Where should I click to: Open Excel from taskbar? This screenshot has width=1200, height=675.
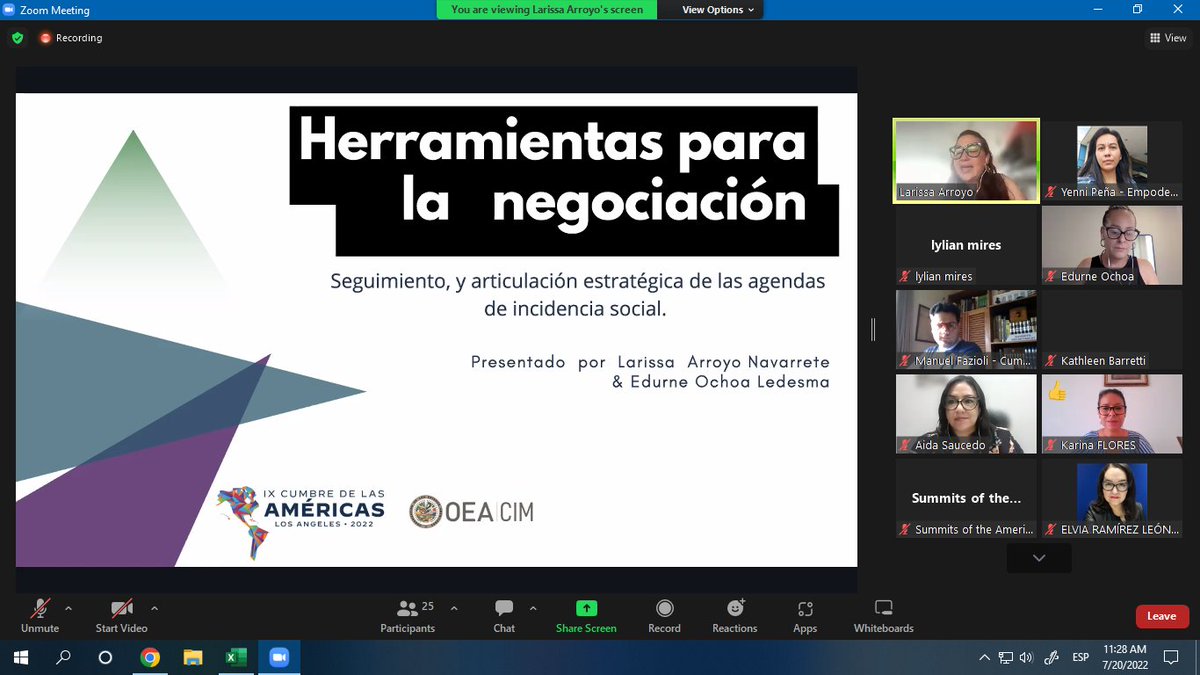236,657
